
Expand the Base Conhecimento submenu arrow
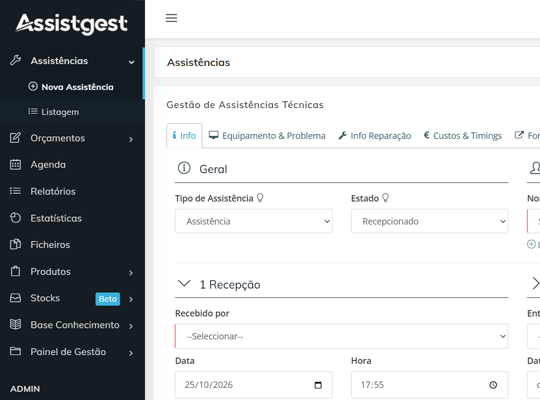click(131, 326)
